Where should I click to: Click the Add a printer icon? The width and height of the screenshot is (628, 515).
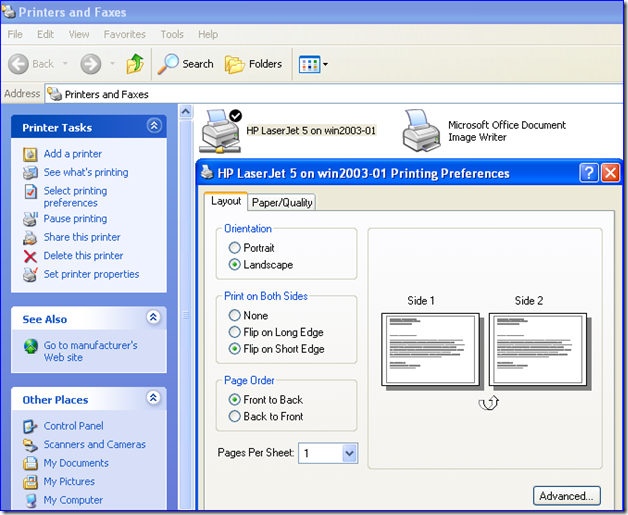pyautogui.click(x=30, y=154)
